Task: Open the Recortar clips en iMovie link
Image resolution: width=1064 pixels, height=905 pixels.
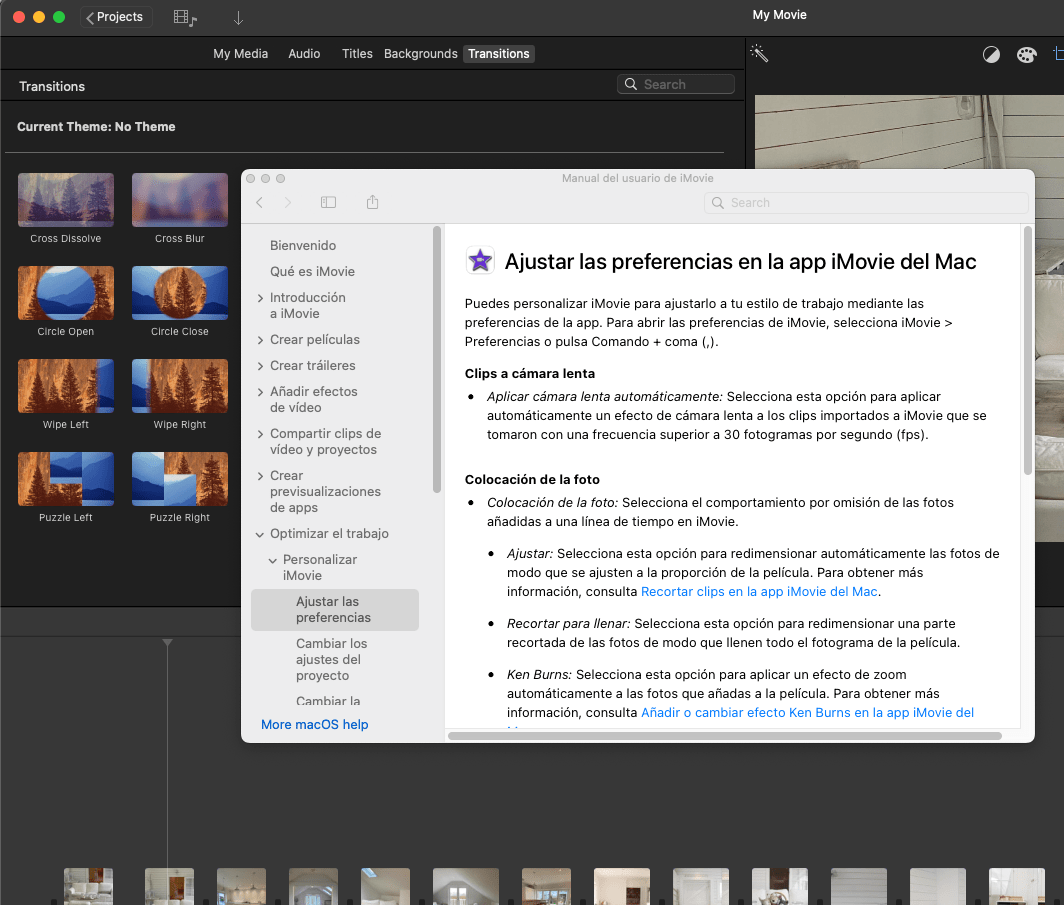Action: click(x=759, y=592)
